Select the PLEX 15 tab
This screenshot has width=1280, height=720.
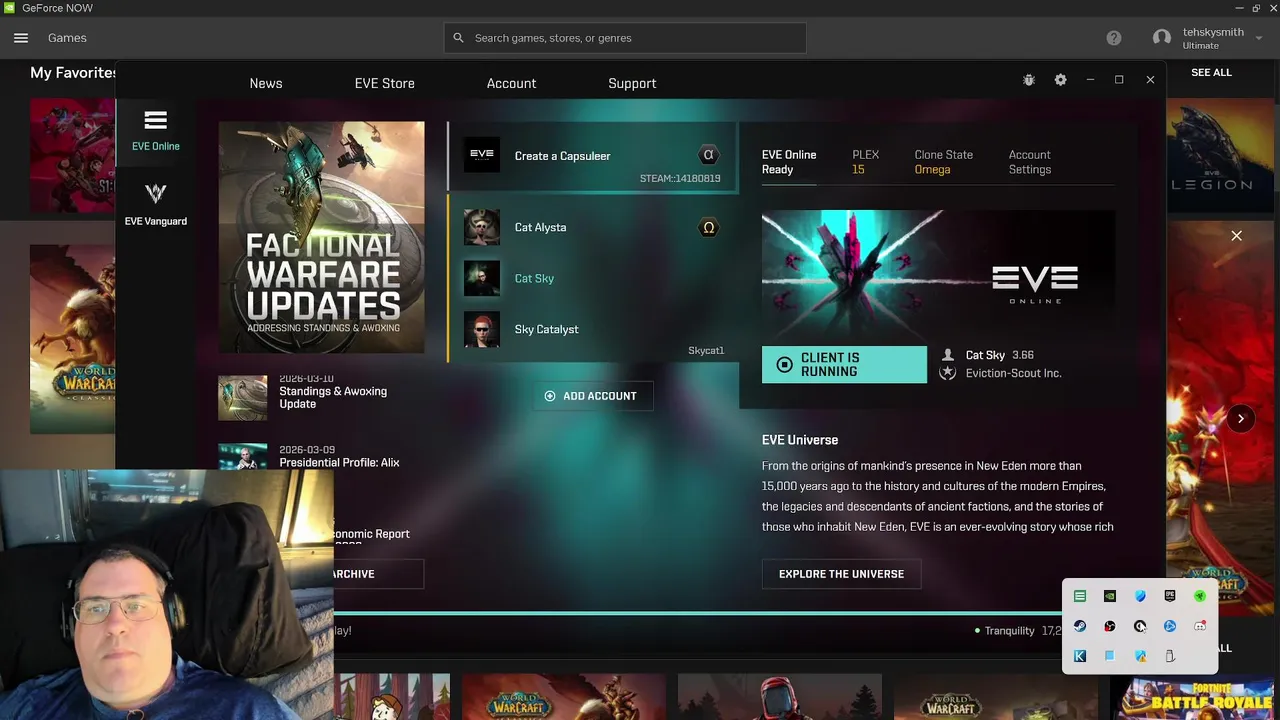[866, 162]
